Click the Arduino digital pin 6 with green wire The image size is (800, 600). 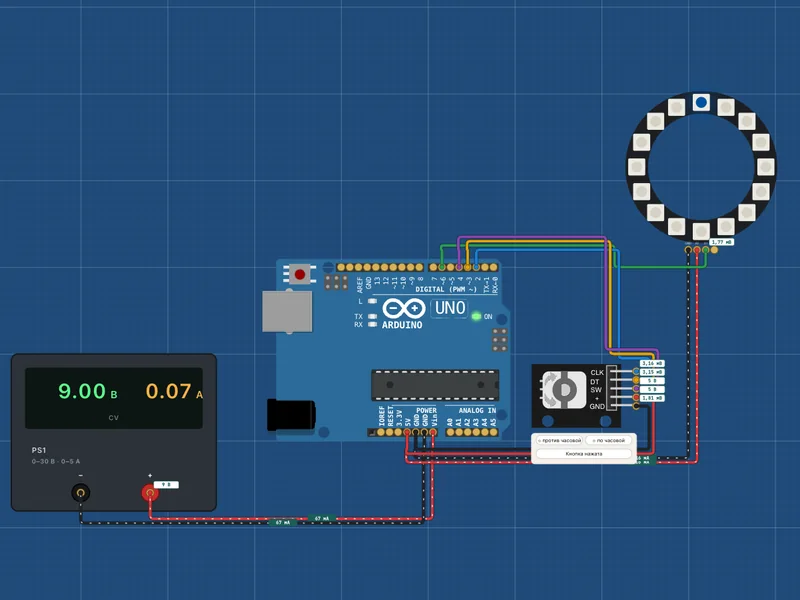pos(442,267)
